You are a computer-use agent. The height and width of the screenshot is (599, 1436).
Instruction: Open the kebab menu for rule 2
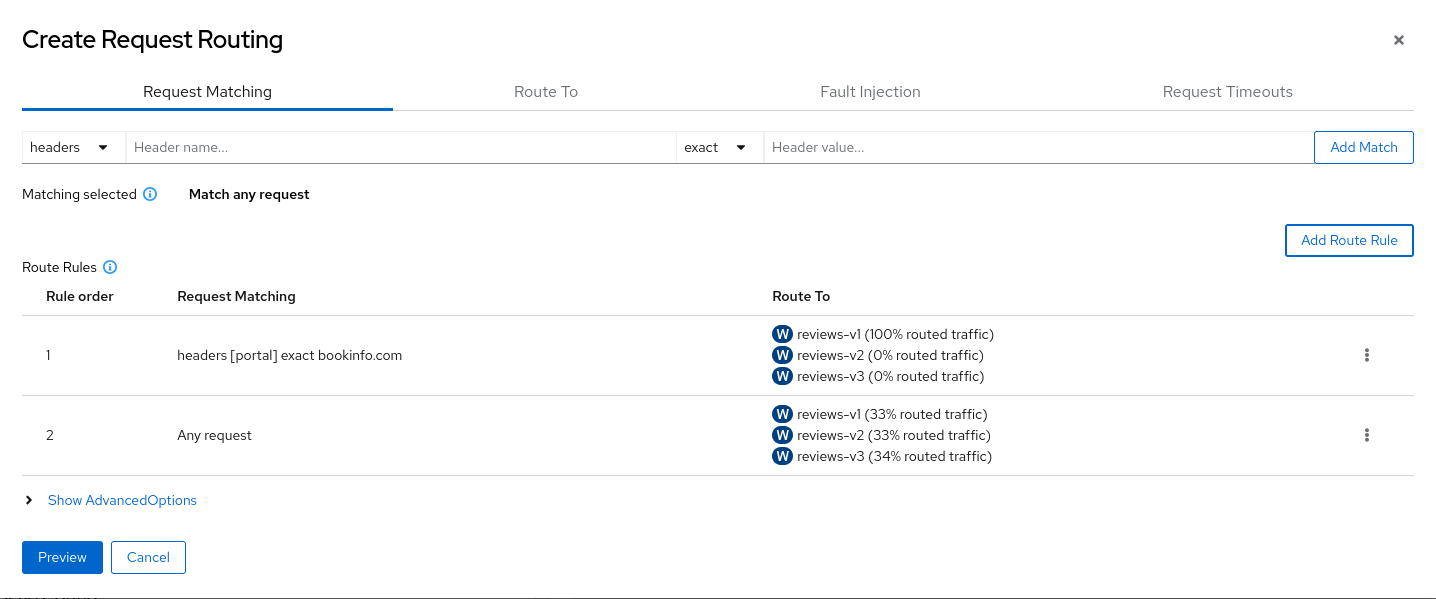coord(1367,435)
